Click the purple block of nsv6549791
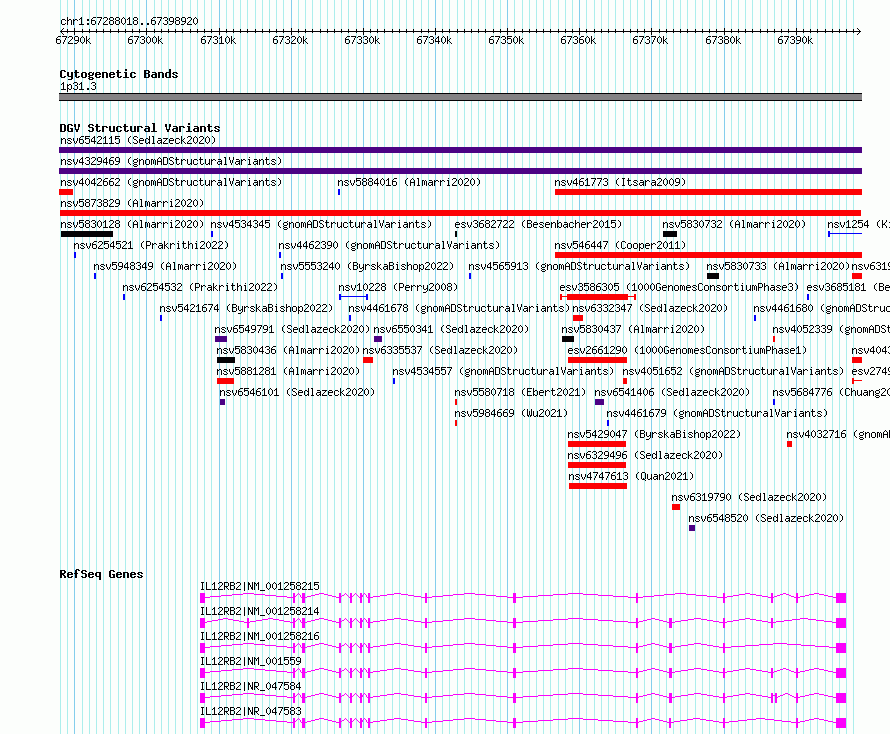Viewport: 890px width, 734px height. tap(221, 339)
